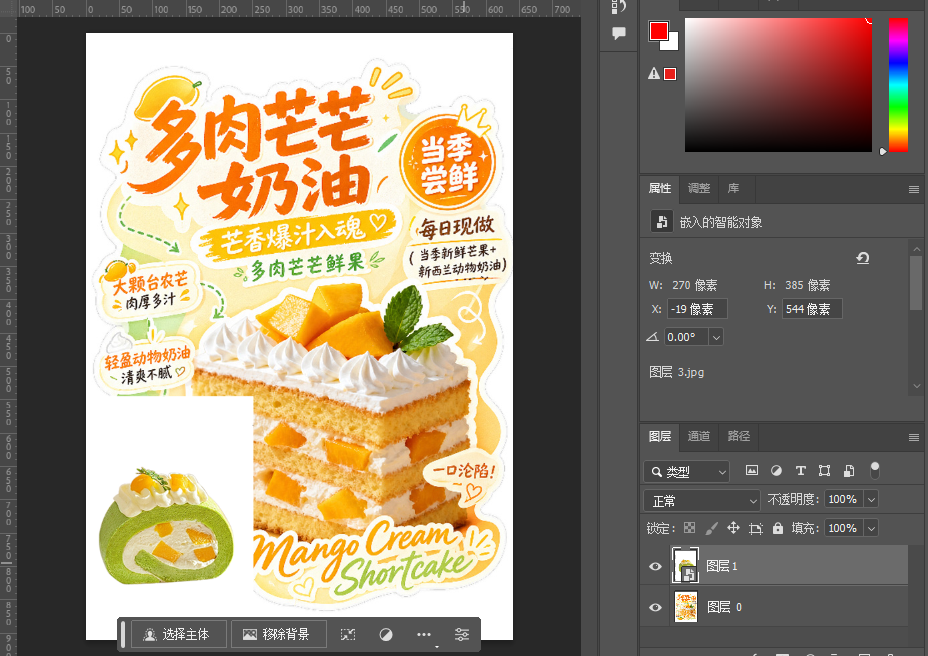Screen dimensions: 928x656
Task: Open task bar settings sliders icon
Action: click(462, 635)
